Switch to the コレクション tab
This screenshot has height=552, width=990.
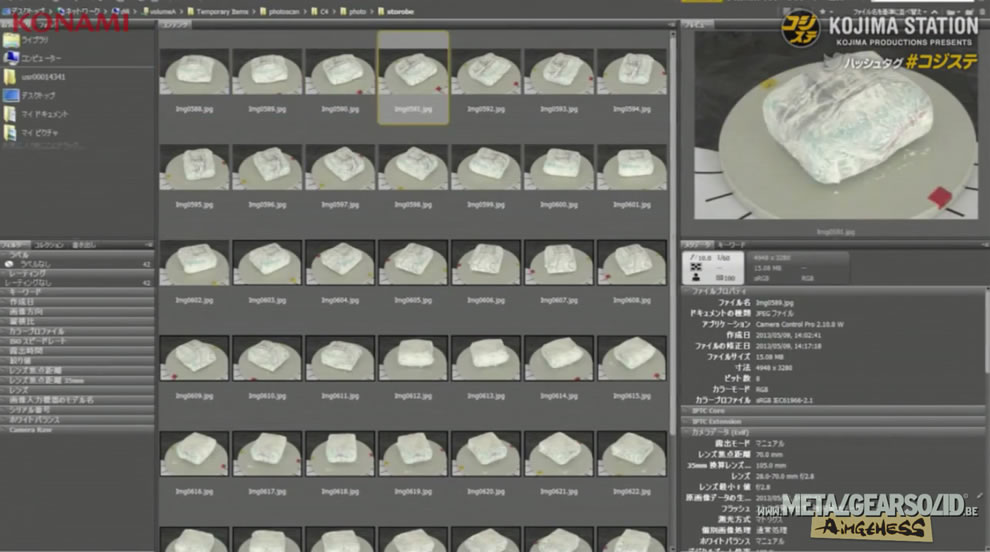coord(49,244)
